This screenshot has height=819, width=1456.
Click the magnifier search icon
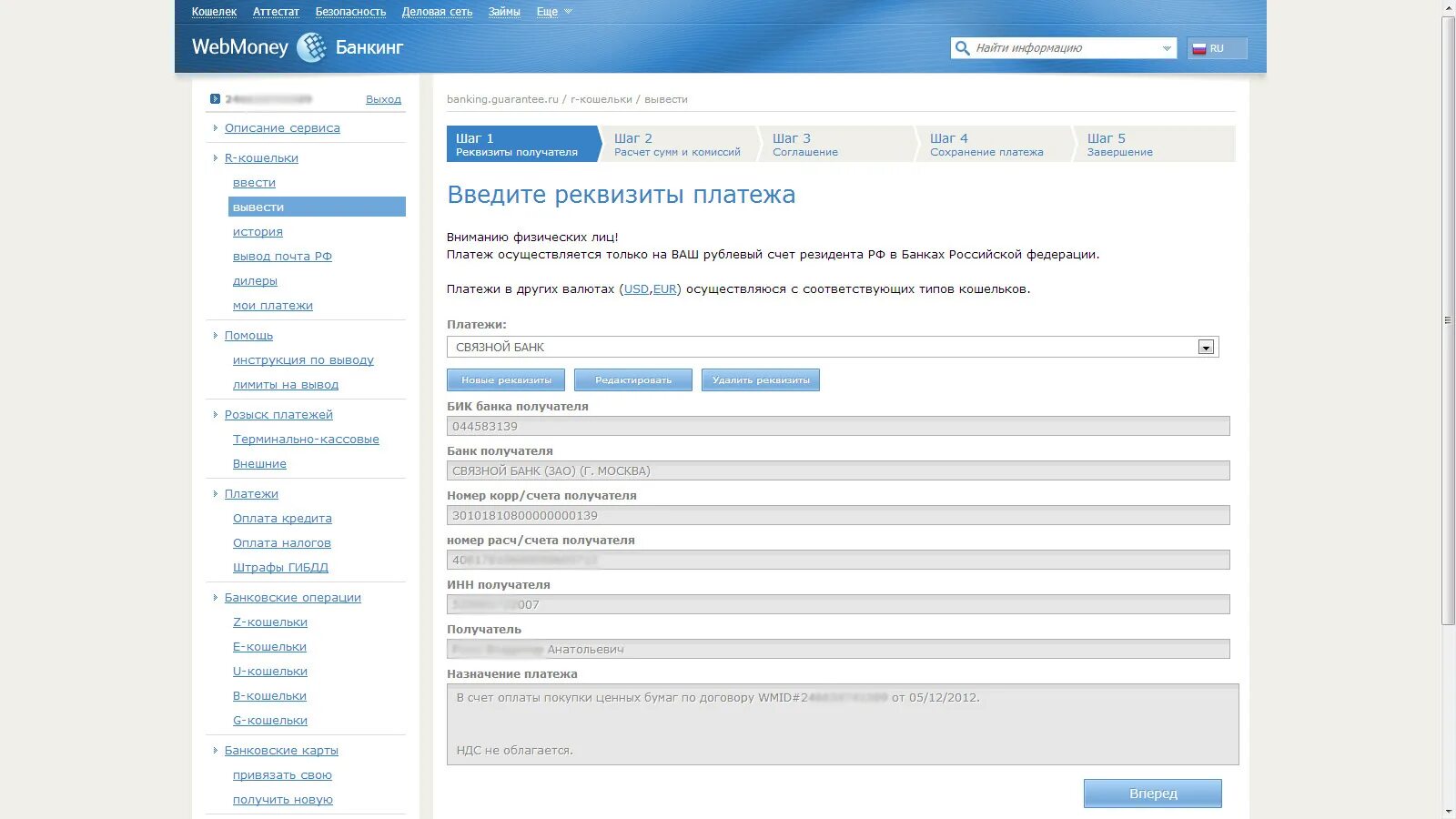[x=962, y=48]
